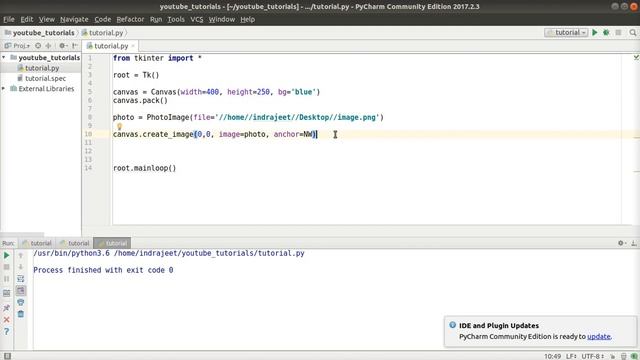Image resolution: width=640 pixels, height=360 pixels.
Task: Click line number 14 in the gutter
Action: [x=88, y=168]
